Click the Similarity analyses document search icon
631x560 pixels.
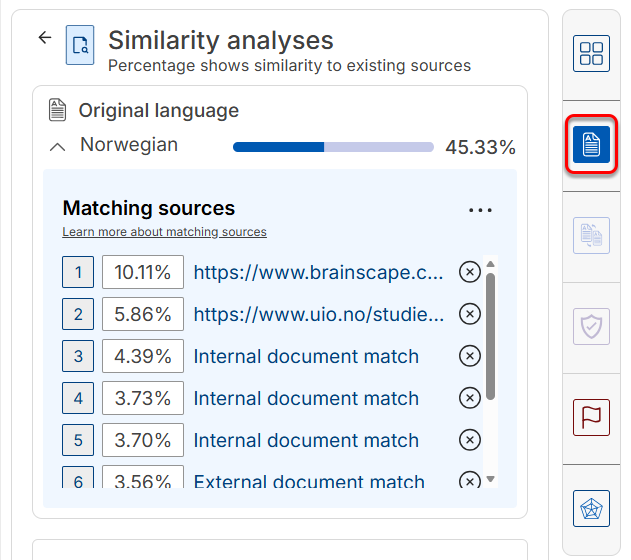point(80,45)
